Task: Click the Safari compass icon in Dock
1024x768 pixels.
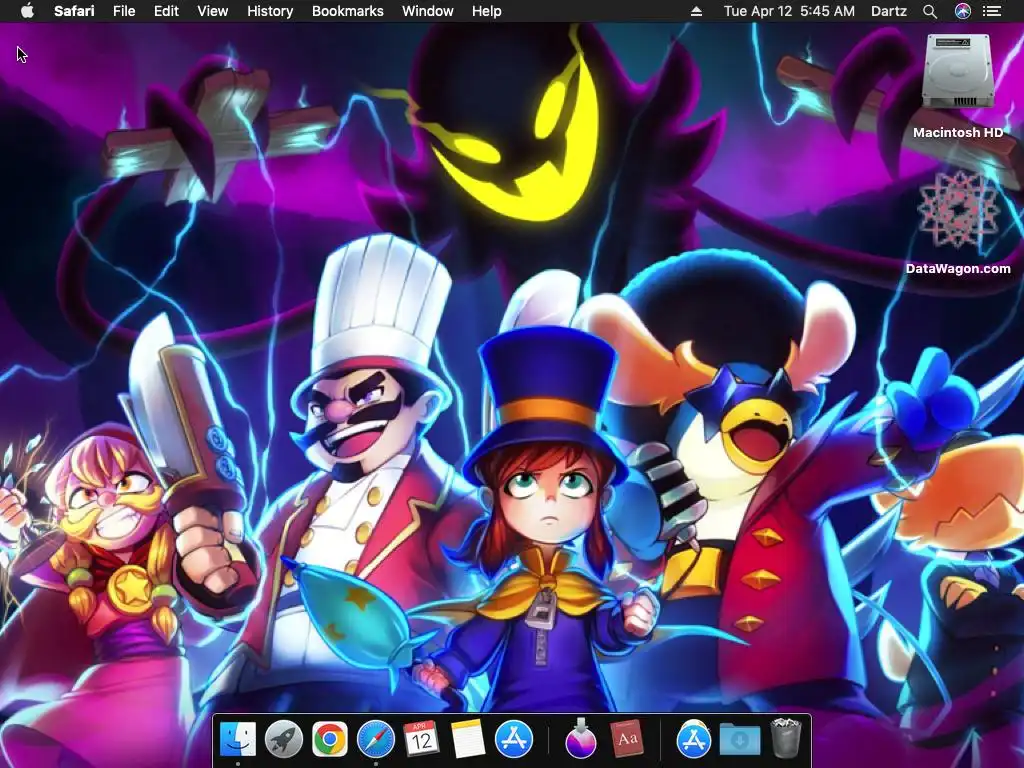Action: [376, 739]
